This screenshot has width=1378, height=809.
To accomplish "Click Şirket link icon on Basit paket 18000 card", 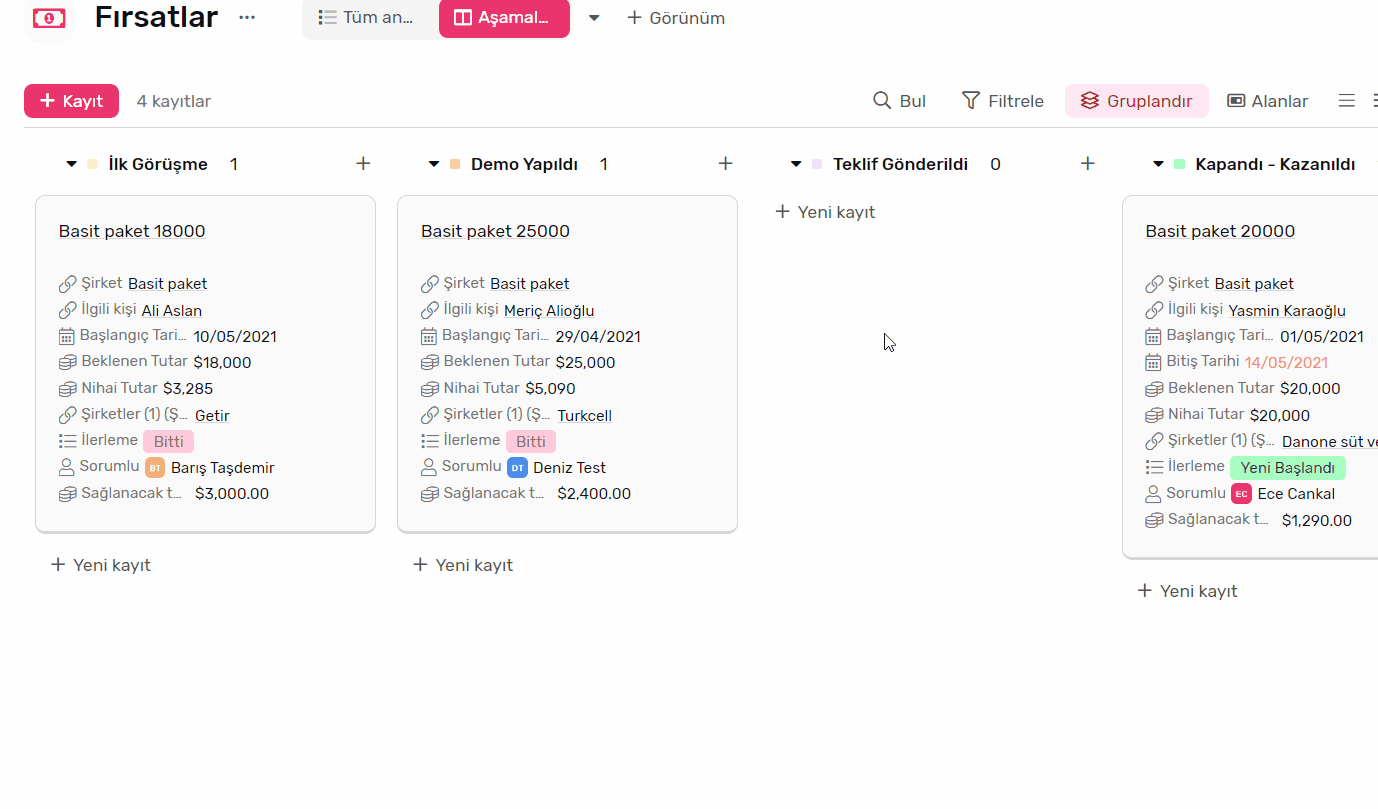I will click(67, 284).
